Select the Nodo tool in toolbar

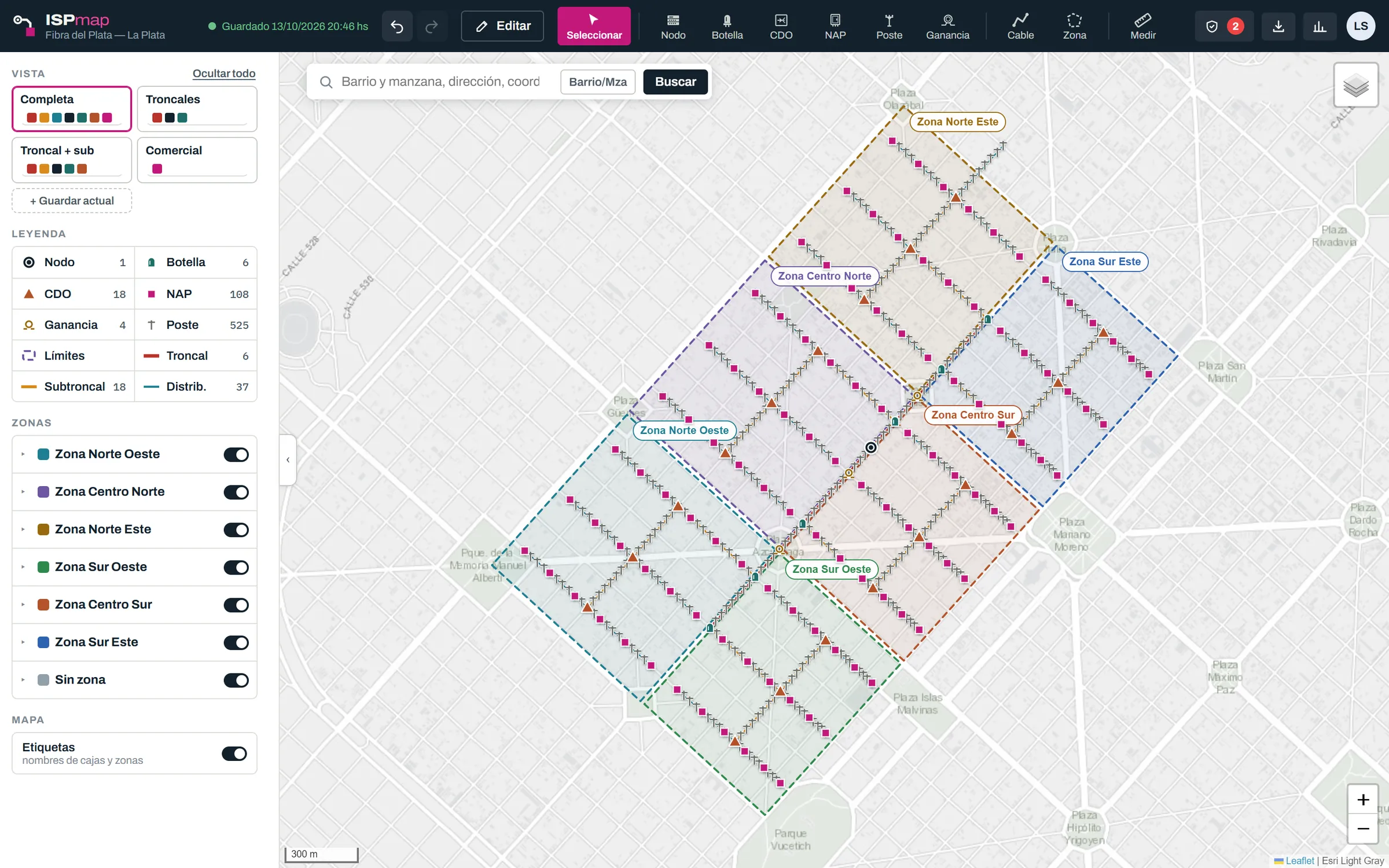pos(673,26)
